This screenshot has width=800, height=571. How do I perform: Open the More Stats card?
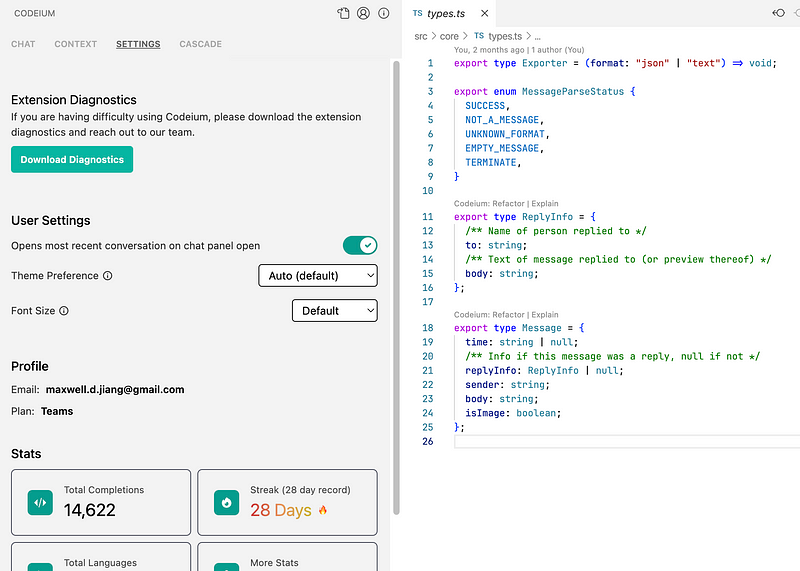pyautogui.click(x=287, y=556)
